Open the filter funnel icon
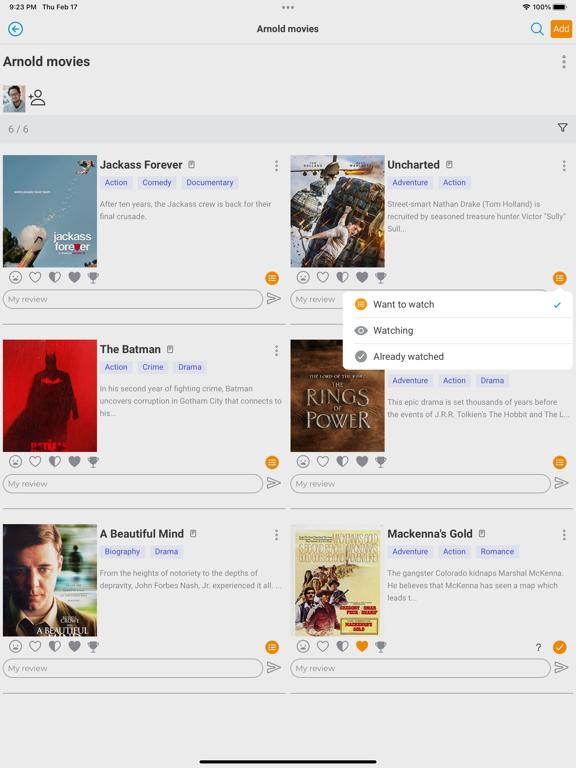The height and width of the screenshot is (768, 576). pos(562,128)
